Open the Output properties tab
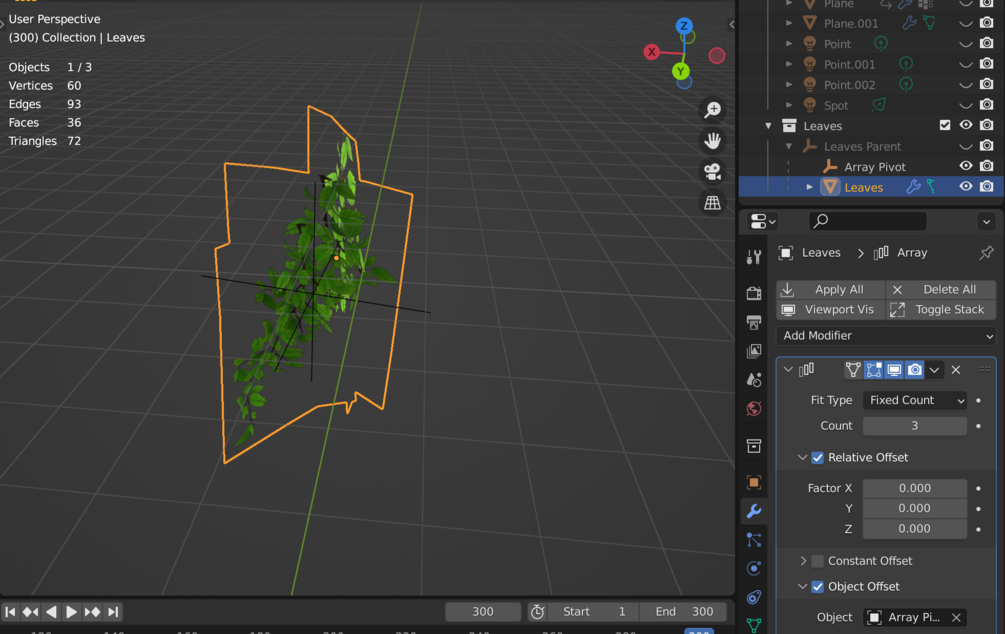This screenshot has width=1005, height=634. [x=754, y=322]
